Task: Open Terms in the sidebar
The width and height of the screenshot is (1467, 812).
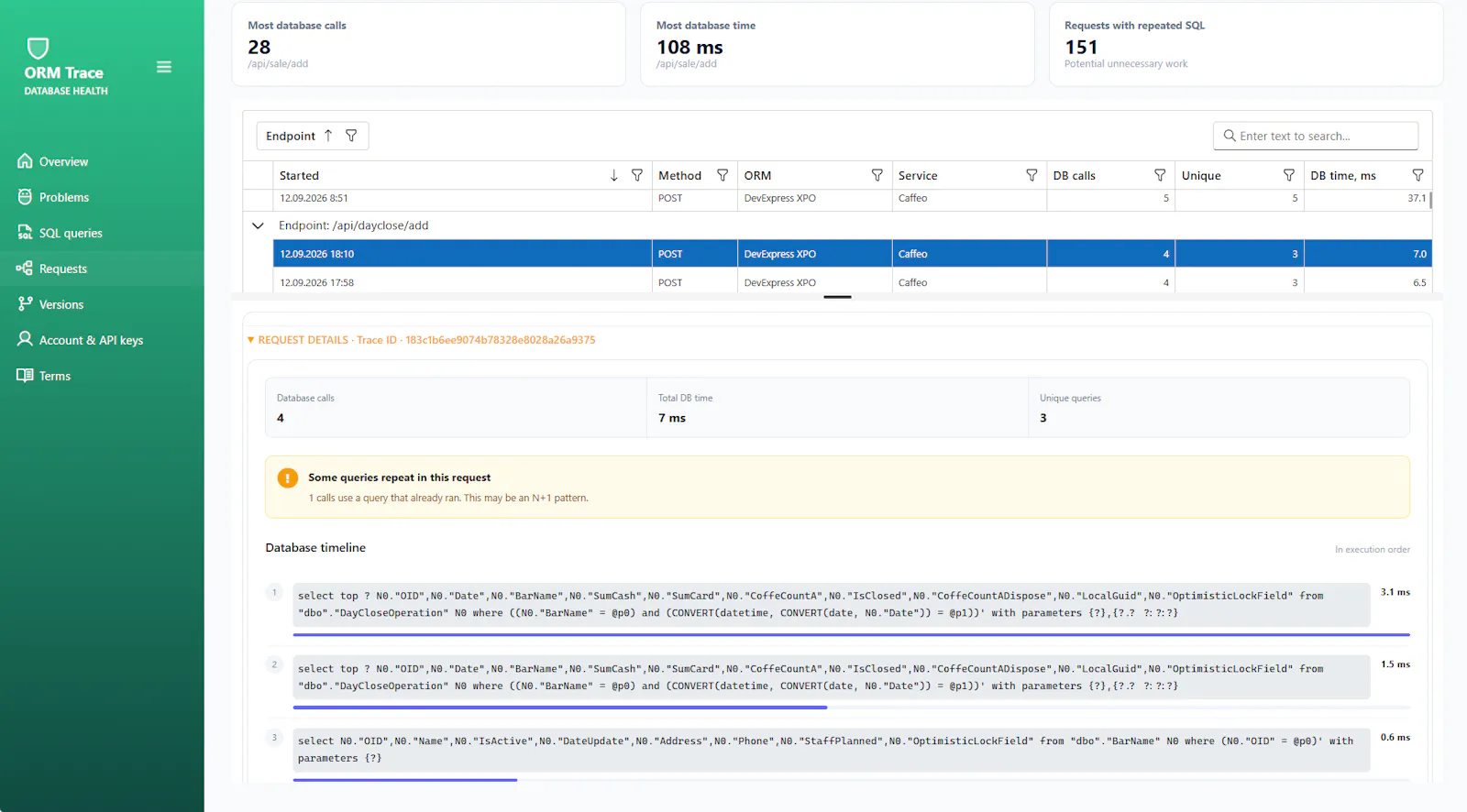Action: (x=102, y=376)
